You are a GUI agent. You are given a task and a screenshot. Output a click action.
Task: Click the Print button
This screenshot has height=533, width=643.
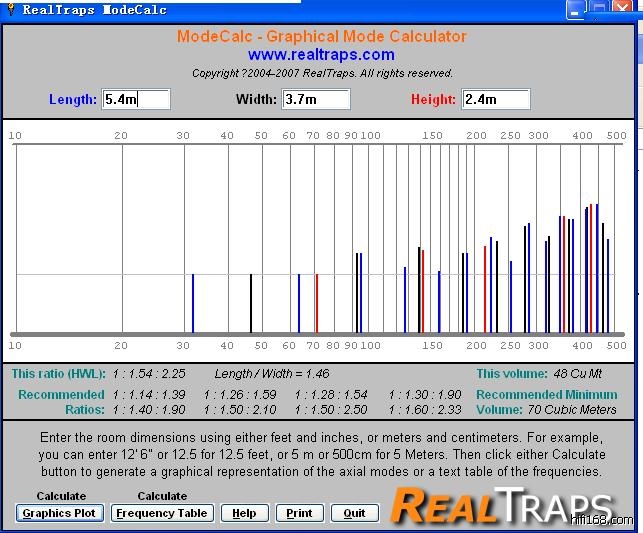click(300, 513)
